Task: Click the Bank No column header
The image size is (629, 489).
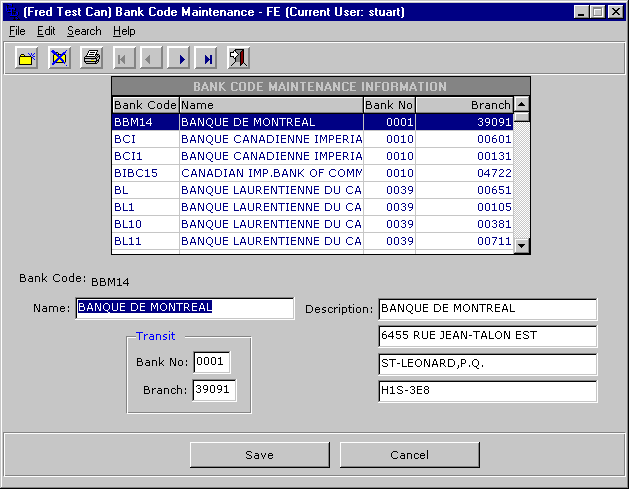Action: pyautogui.click(x=389, y=105)
